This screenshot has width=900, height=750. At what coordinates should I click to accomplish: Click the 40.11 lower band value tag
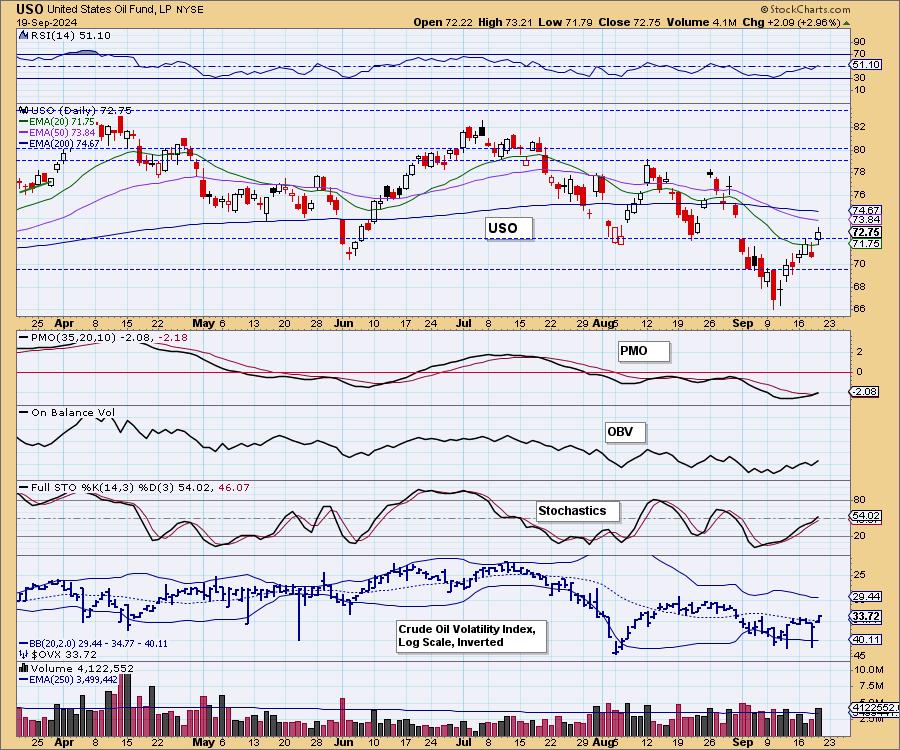(866, 639)
